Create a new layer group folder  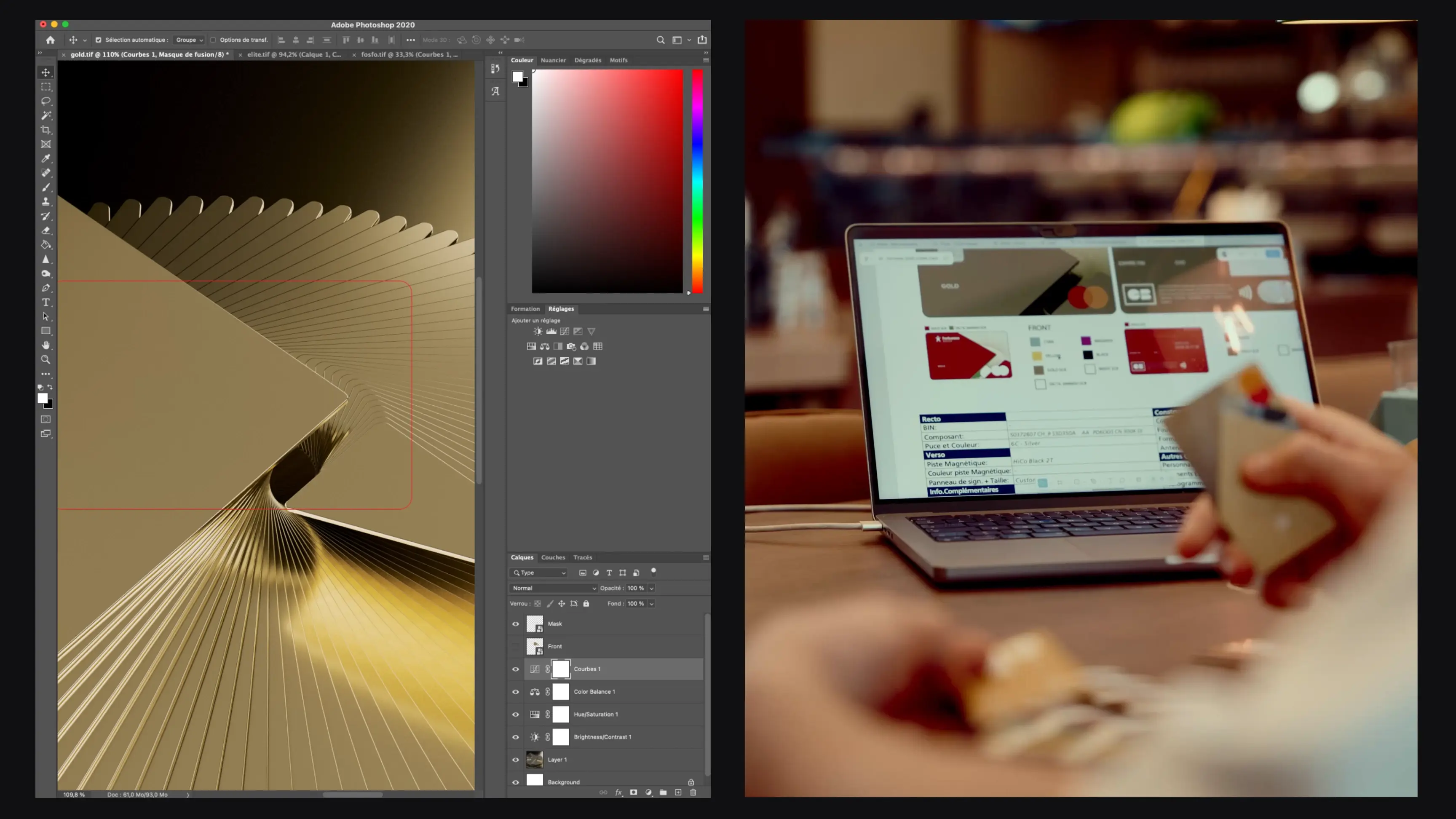click(x=663, y=792)
